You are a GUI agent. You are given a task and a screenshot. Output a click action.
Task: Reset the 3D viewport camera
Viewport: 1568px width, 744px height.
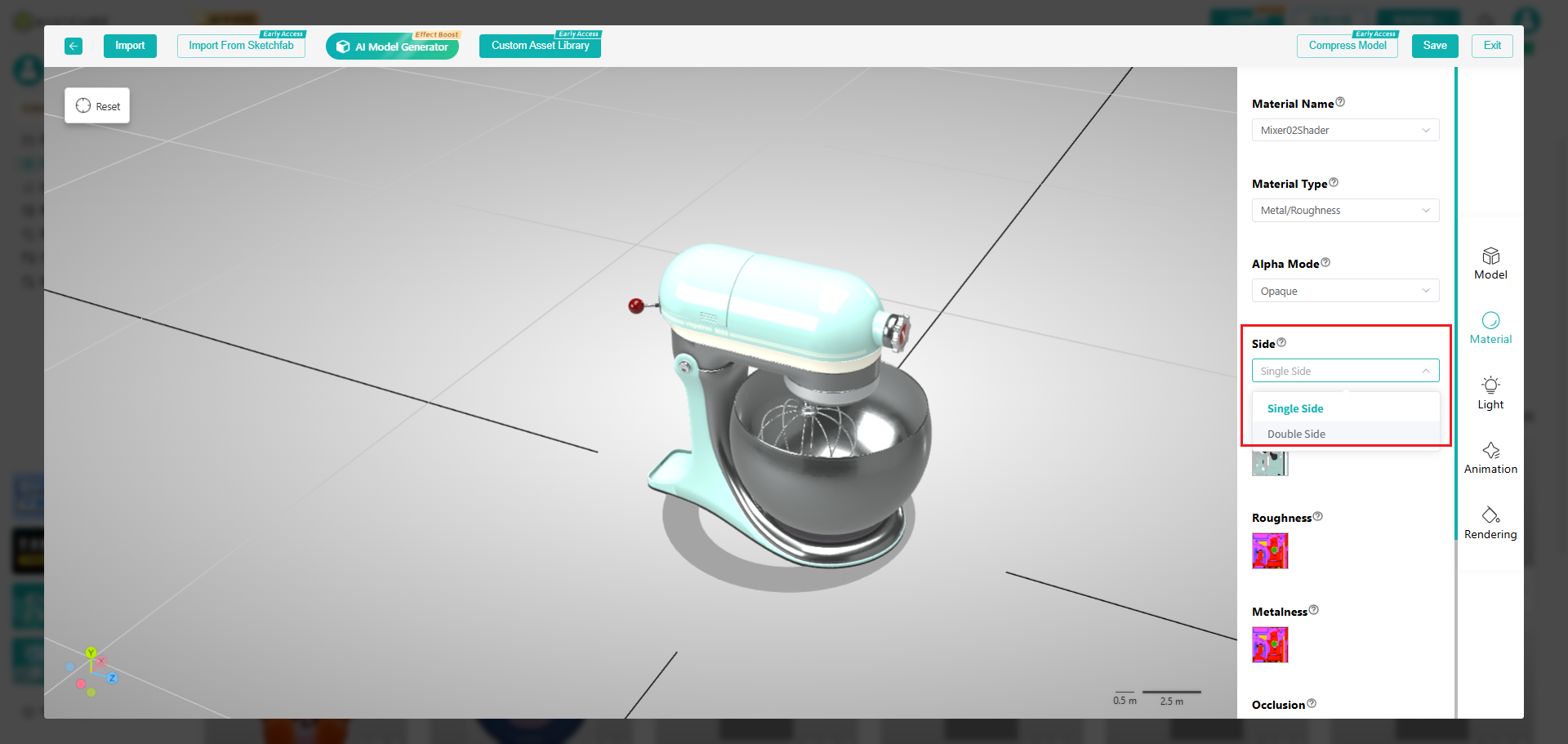(97, 106)
